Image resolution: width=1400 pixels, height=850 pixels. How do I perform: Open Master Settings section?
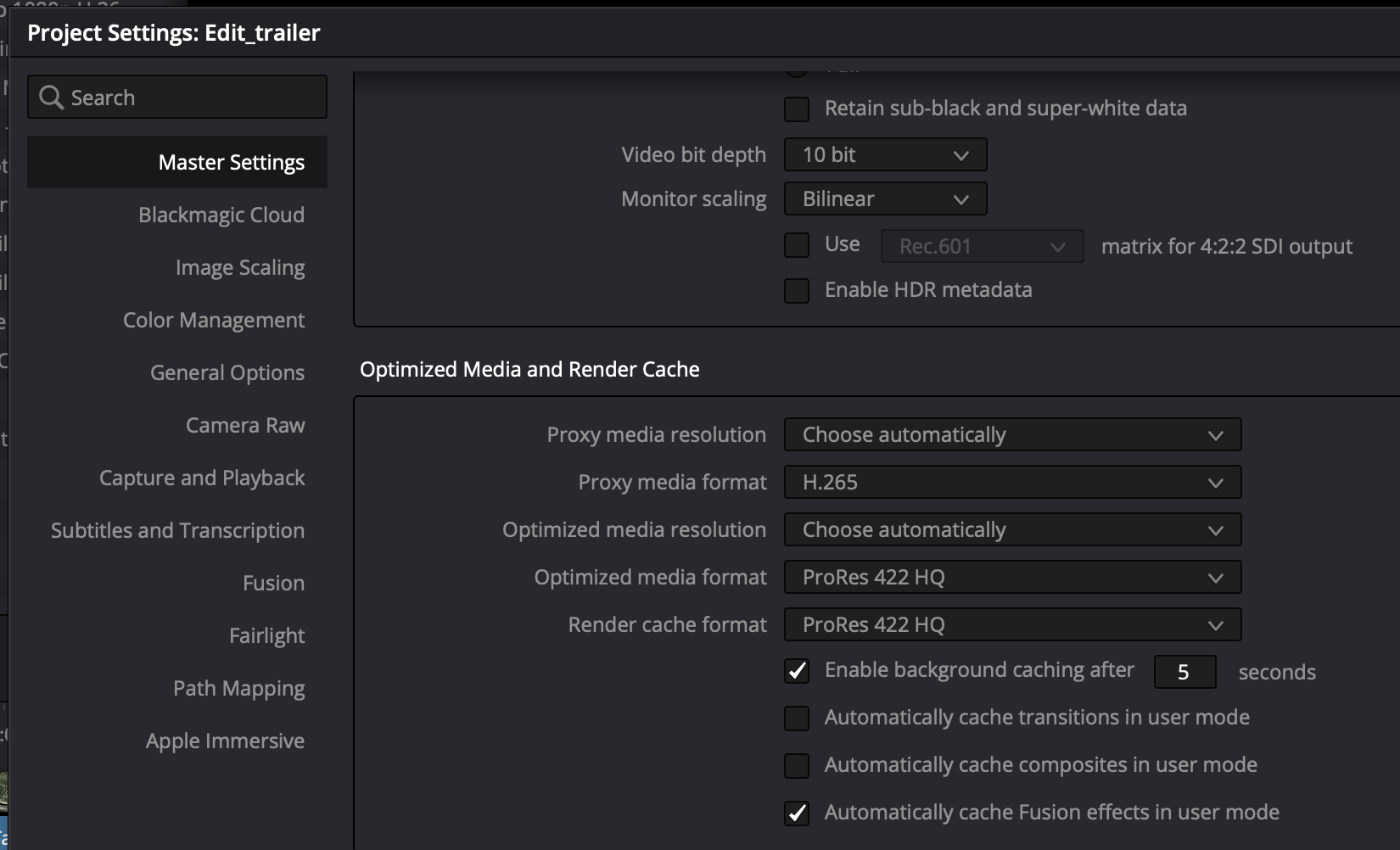tap(177, 162)
